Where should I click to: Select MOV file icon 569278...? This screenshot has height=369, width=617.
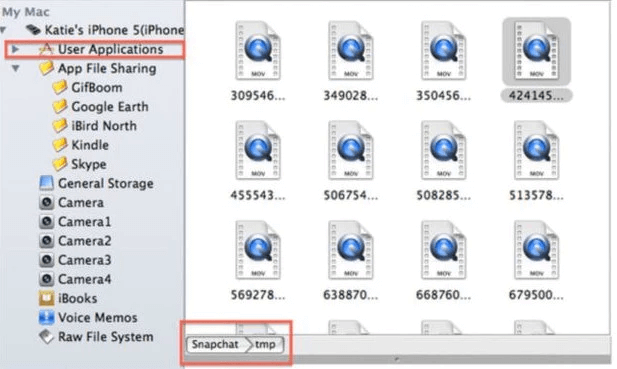click(258, 250)
